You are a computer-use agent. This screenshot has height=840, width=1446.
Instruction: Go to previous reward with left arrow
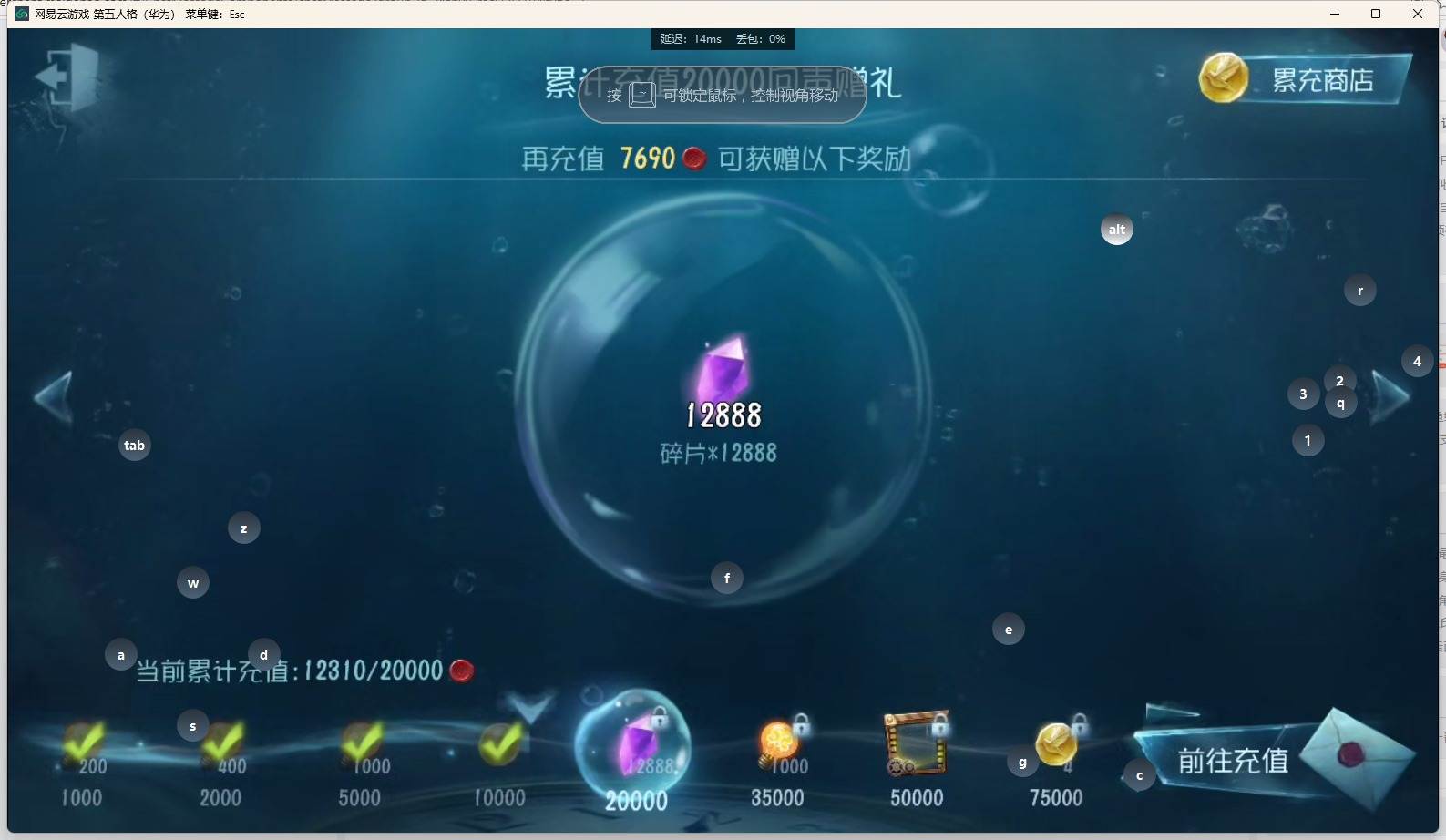coord(53,397)
